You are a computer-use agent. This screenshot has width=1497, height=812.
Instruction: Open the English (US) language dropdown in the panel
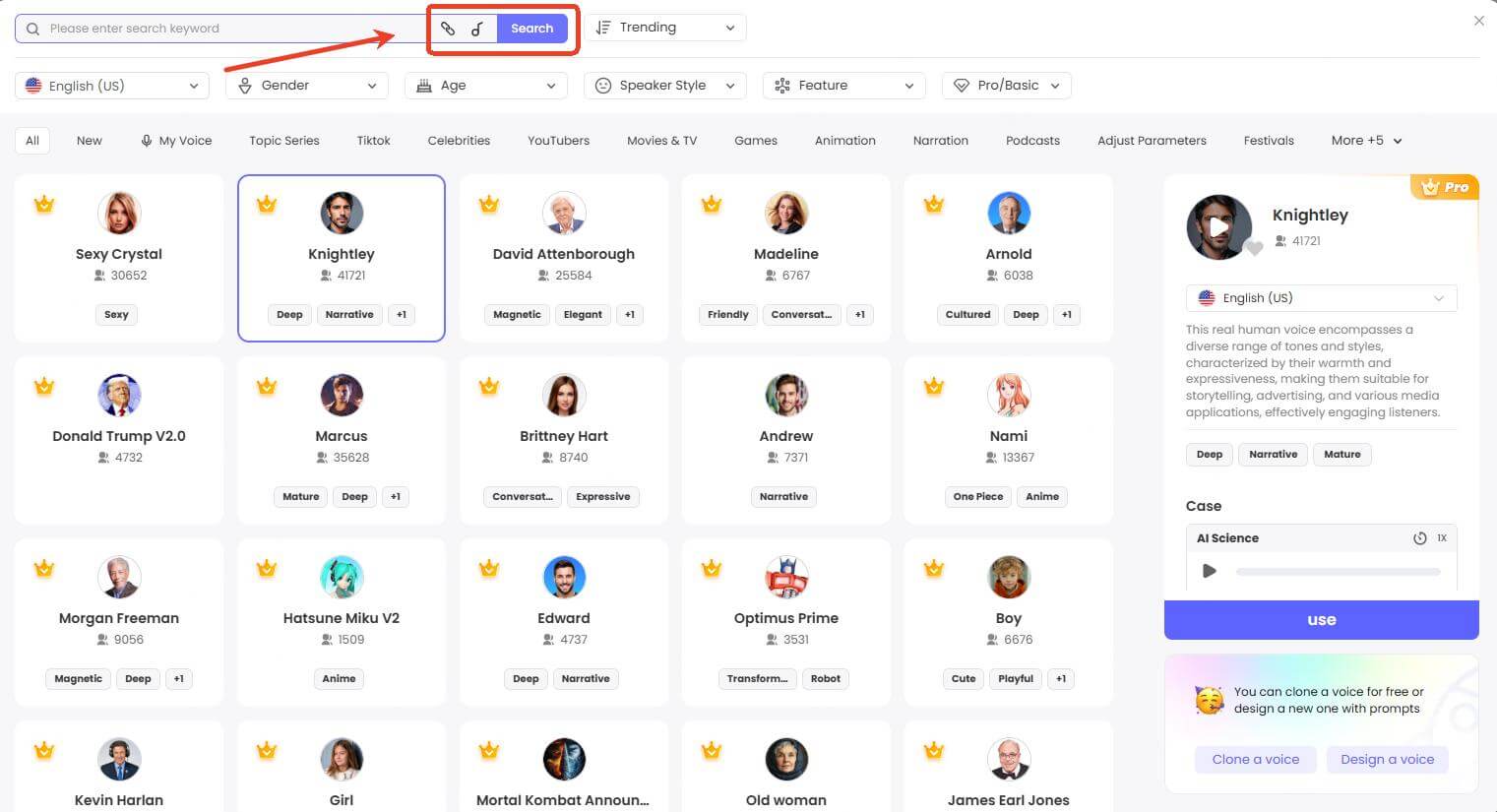click(x=1321, y=297)
